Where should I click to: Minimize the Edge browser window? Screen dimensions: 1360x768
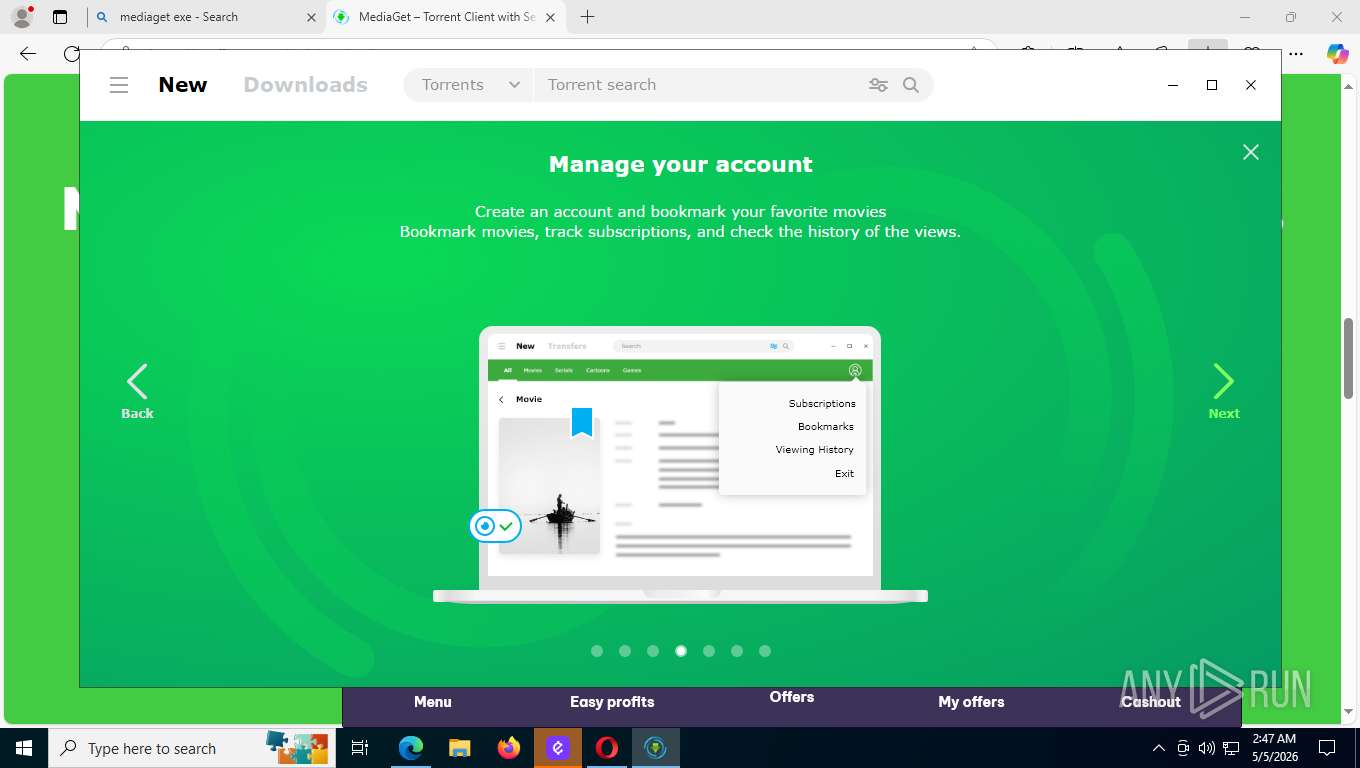coord(1245,17)
